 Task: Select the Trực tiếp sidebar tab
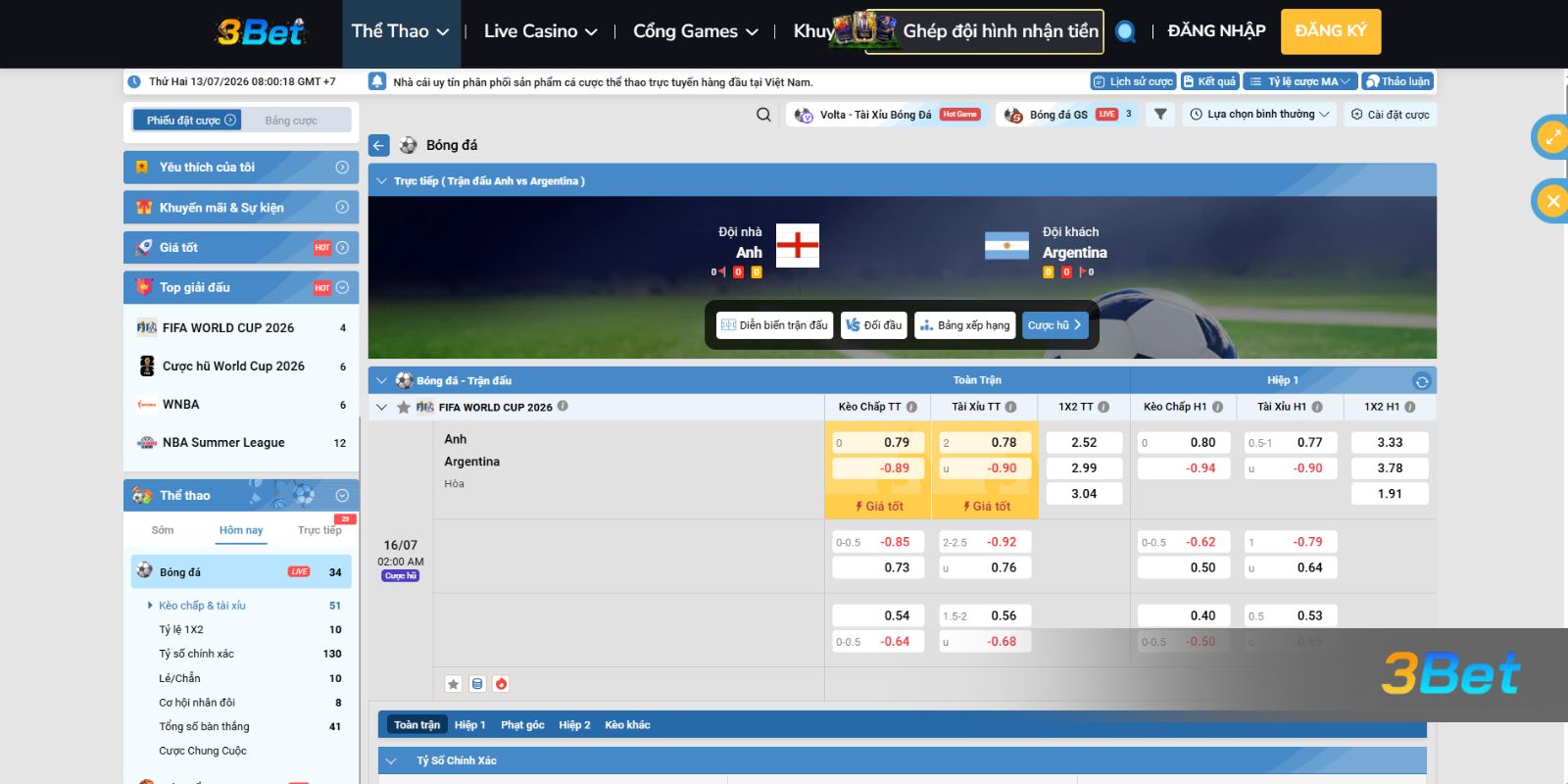pyautogui.click(x=319, y=530)
